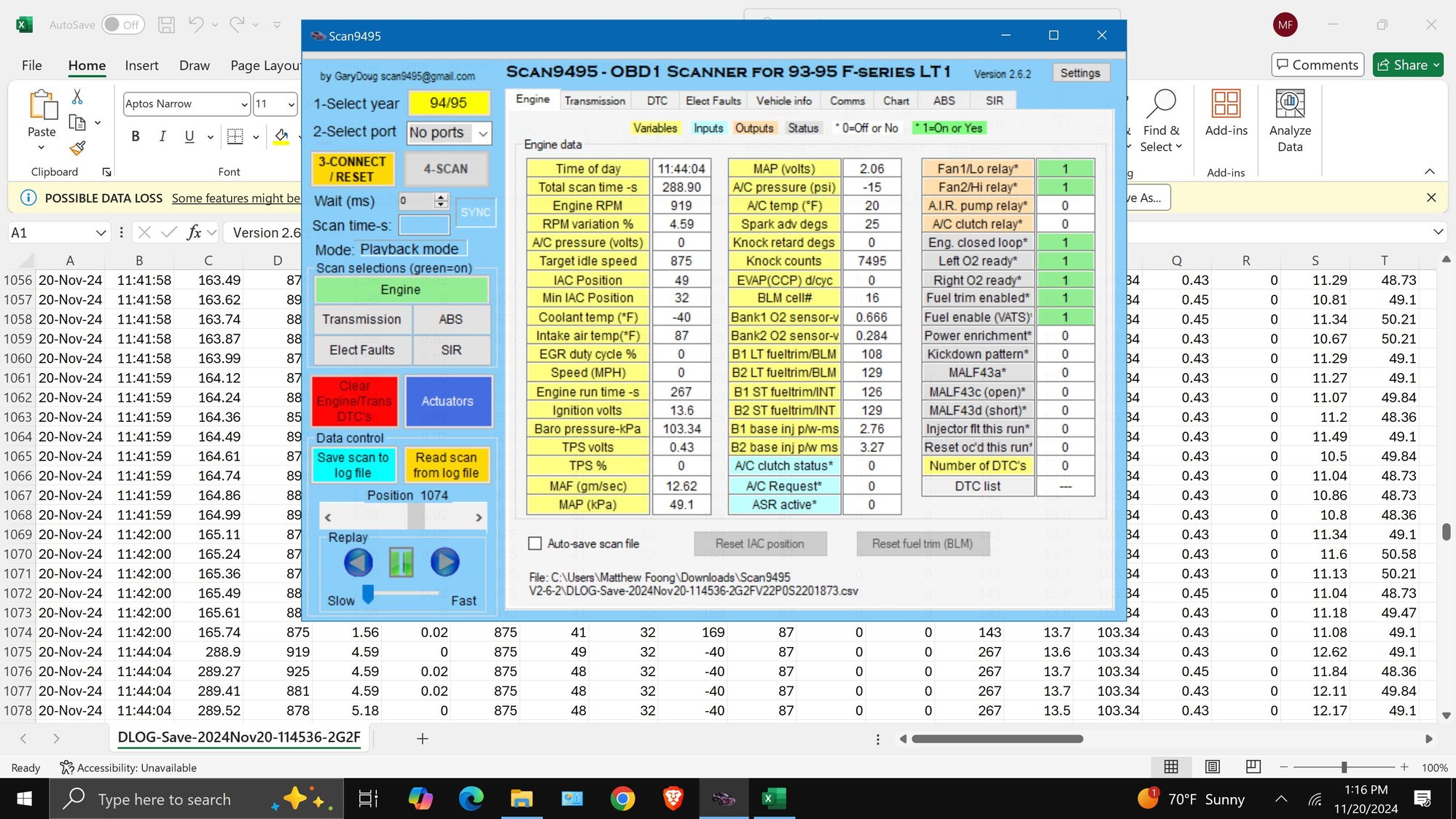Click the Settings button in Scan9495

pyautogui.click(x=1080, y=73)
